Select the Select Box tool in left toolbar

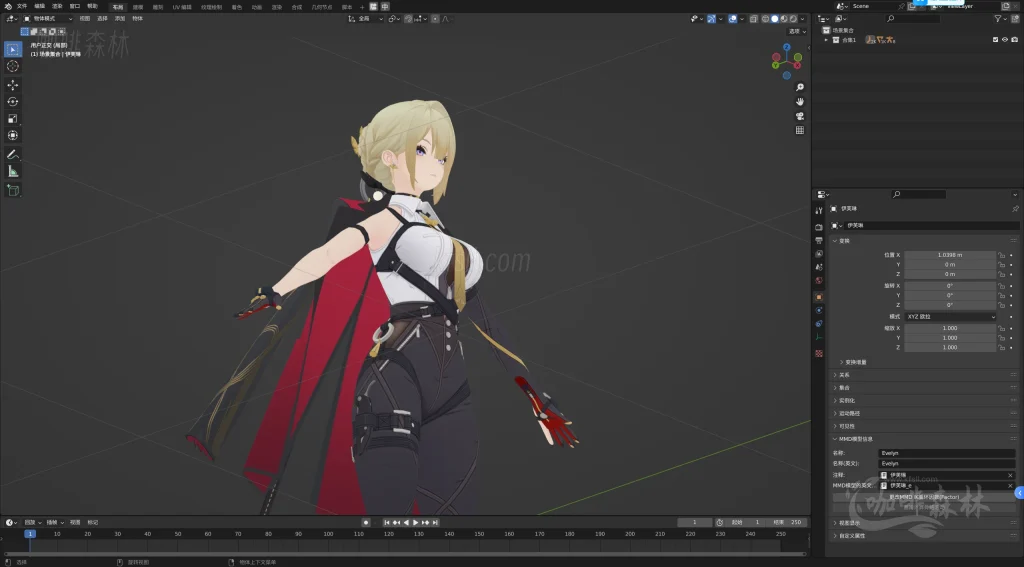pos(12,49)
